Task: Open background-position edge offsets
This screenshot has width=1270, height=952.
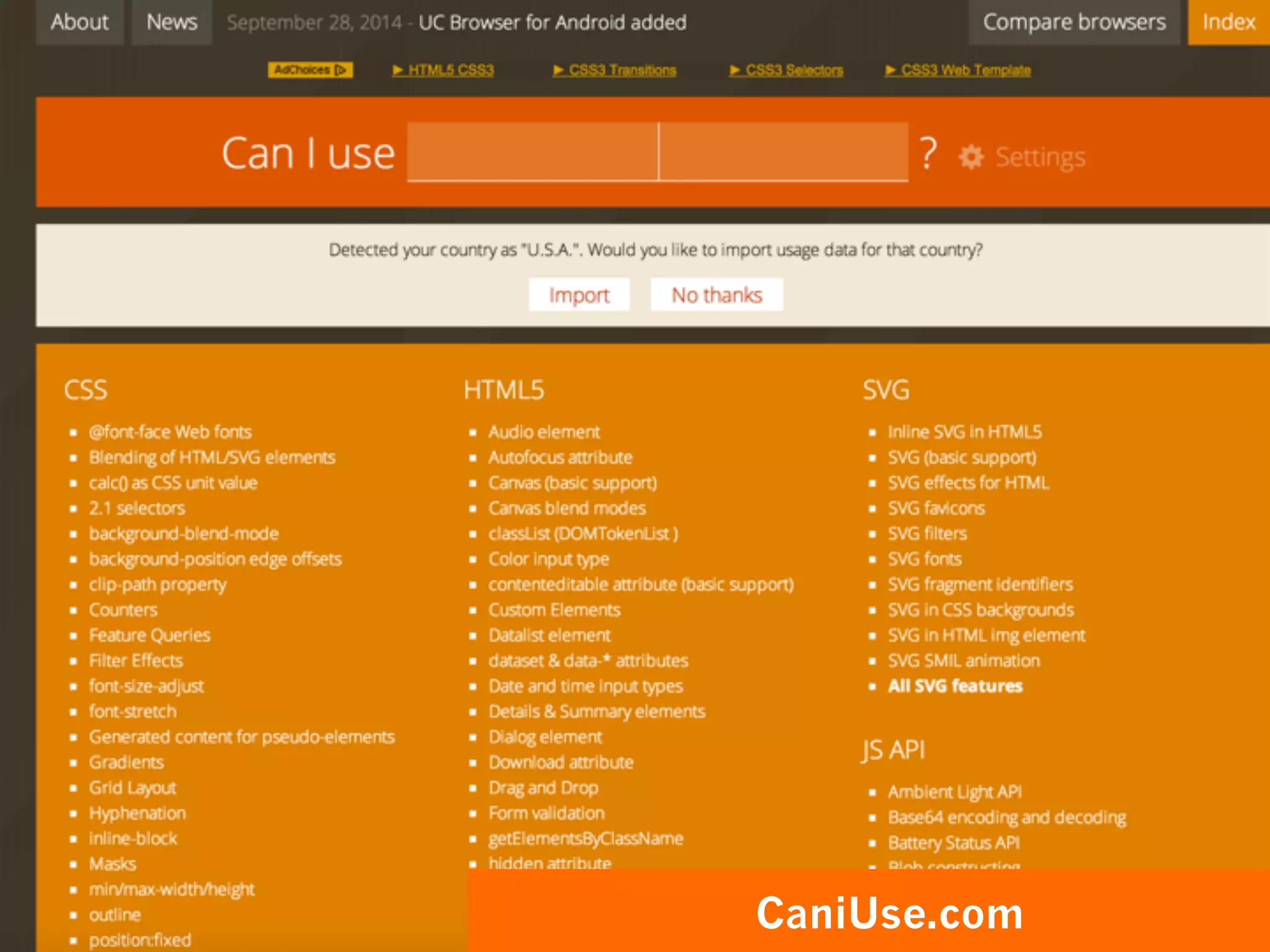Action: coord(215,559)
